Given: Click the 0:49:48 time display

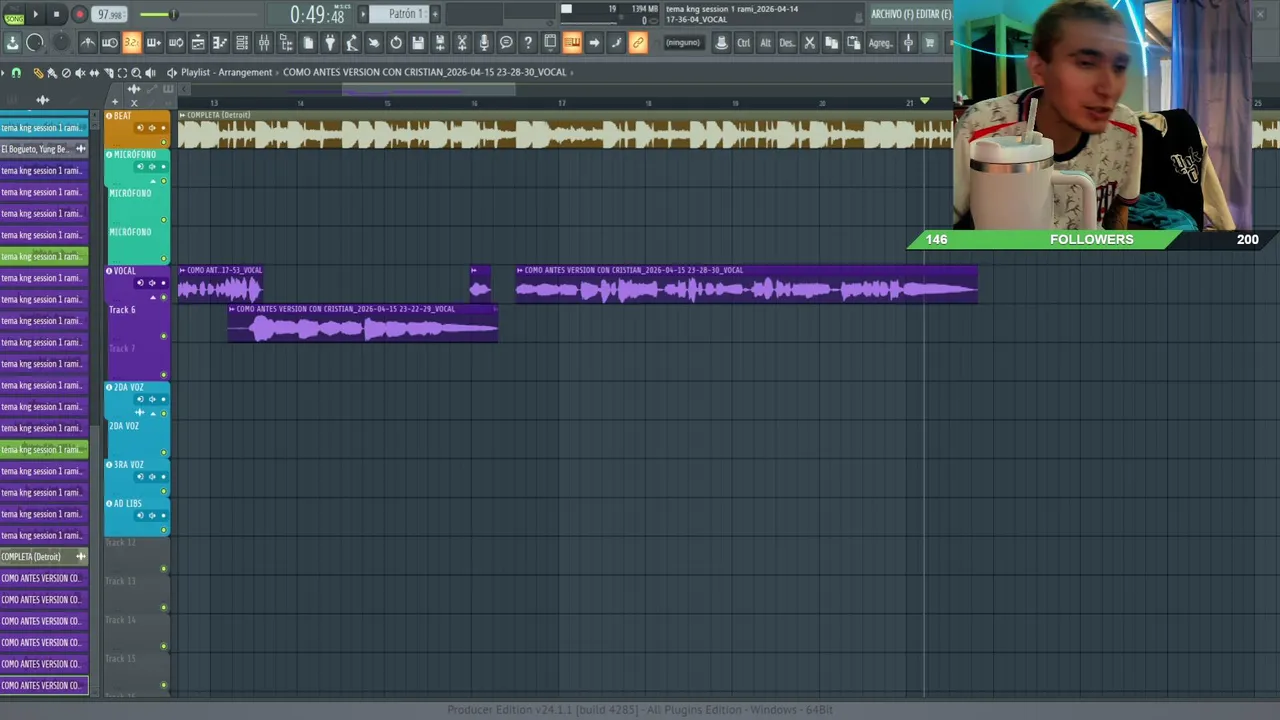Looking at the screenshot, I should pyautogui.click(x=317, y=15).
